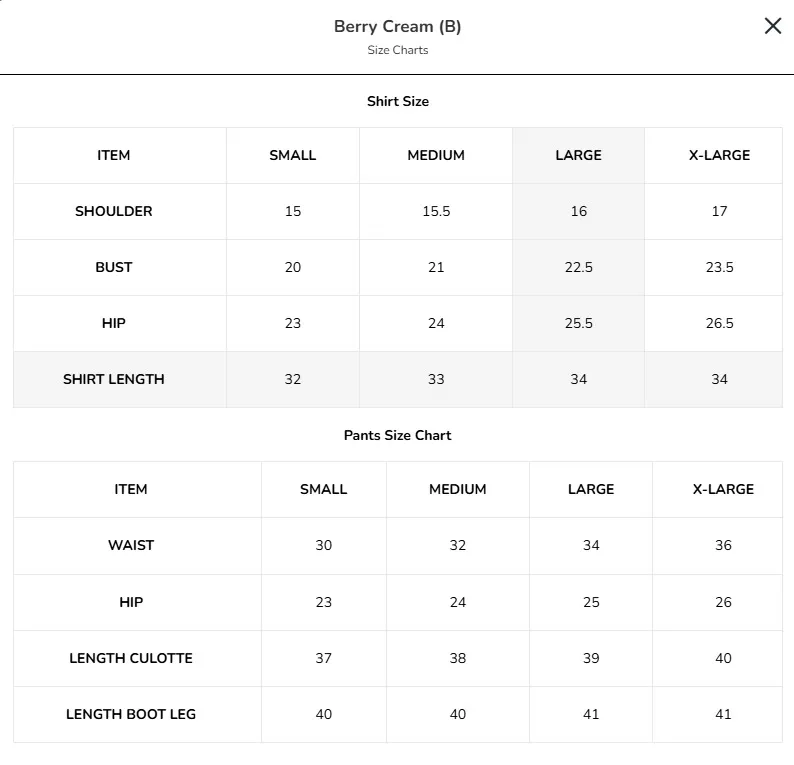794x765 pixels.
Task: Click the SMALL header in Shirt Size table
Action: click(x=293, y=155)
